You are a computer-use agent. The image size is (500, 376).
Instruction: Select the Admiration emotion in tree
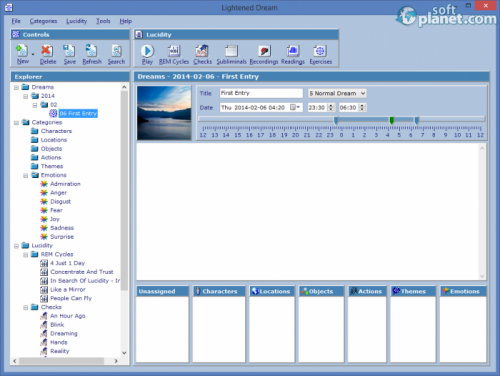65,184
